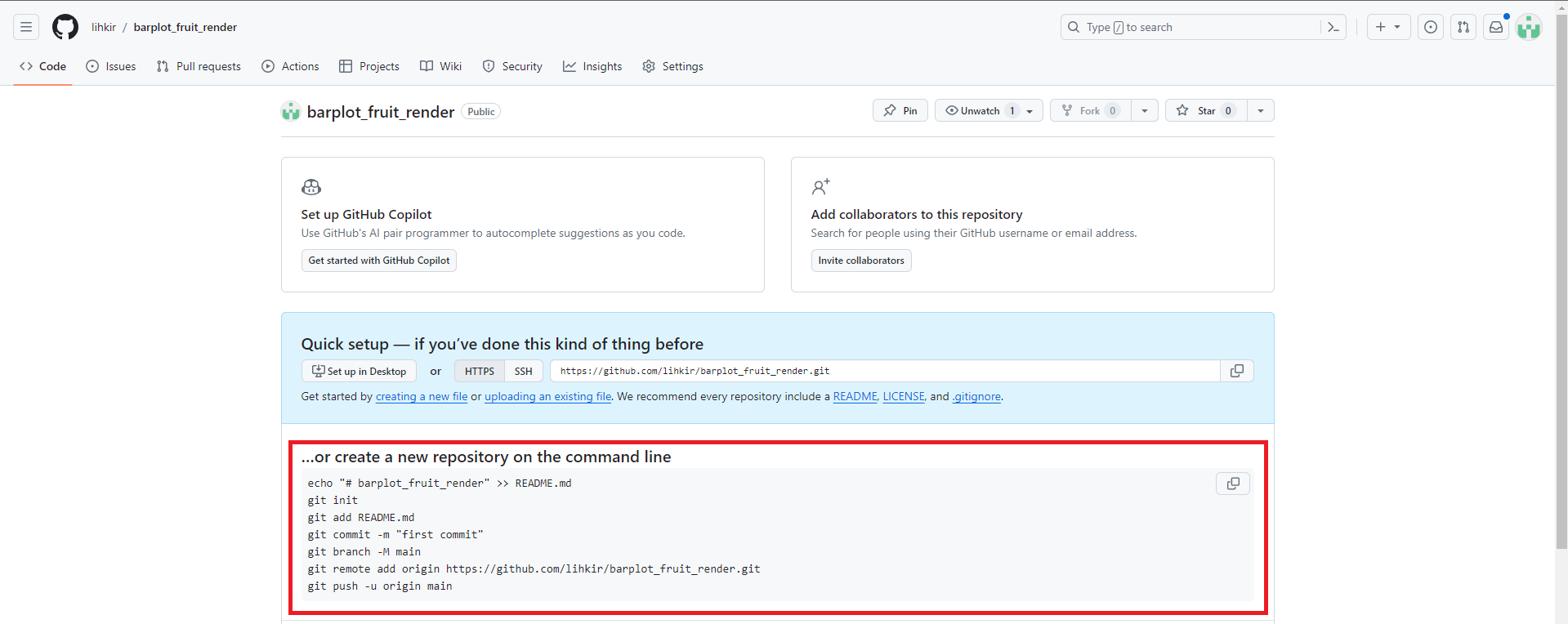The image size is (1568, 624).
Task: Go to the GitHub homepage logo
Action: [x=65, y=27]
